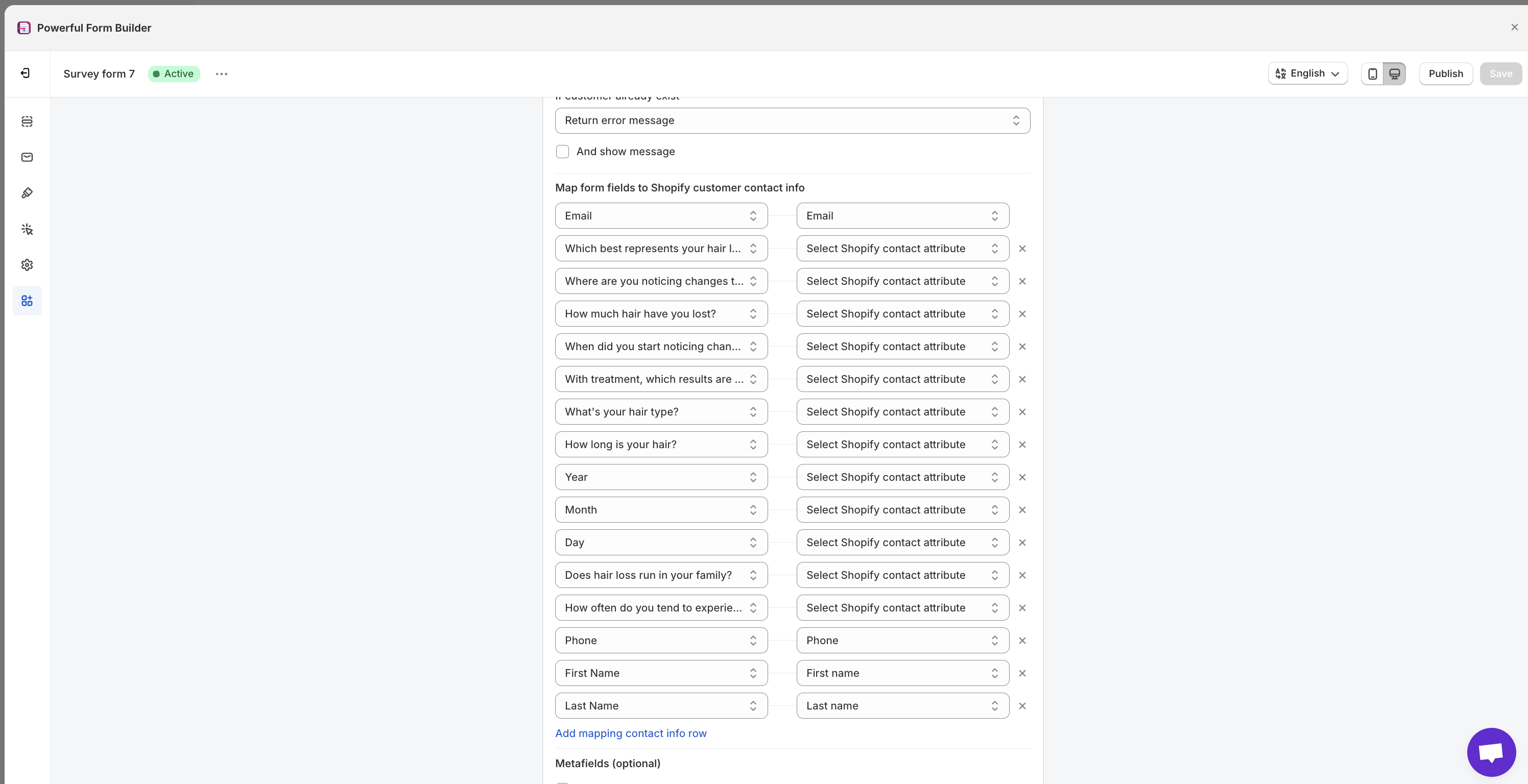Switch preview to mobile view
This screenshot has width=1528, height=784.
(x=1372, y=73)
